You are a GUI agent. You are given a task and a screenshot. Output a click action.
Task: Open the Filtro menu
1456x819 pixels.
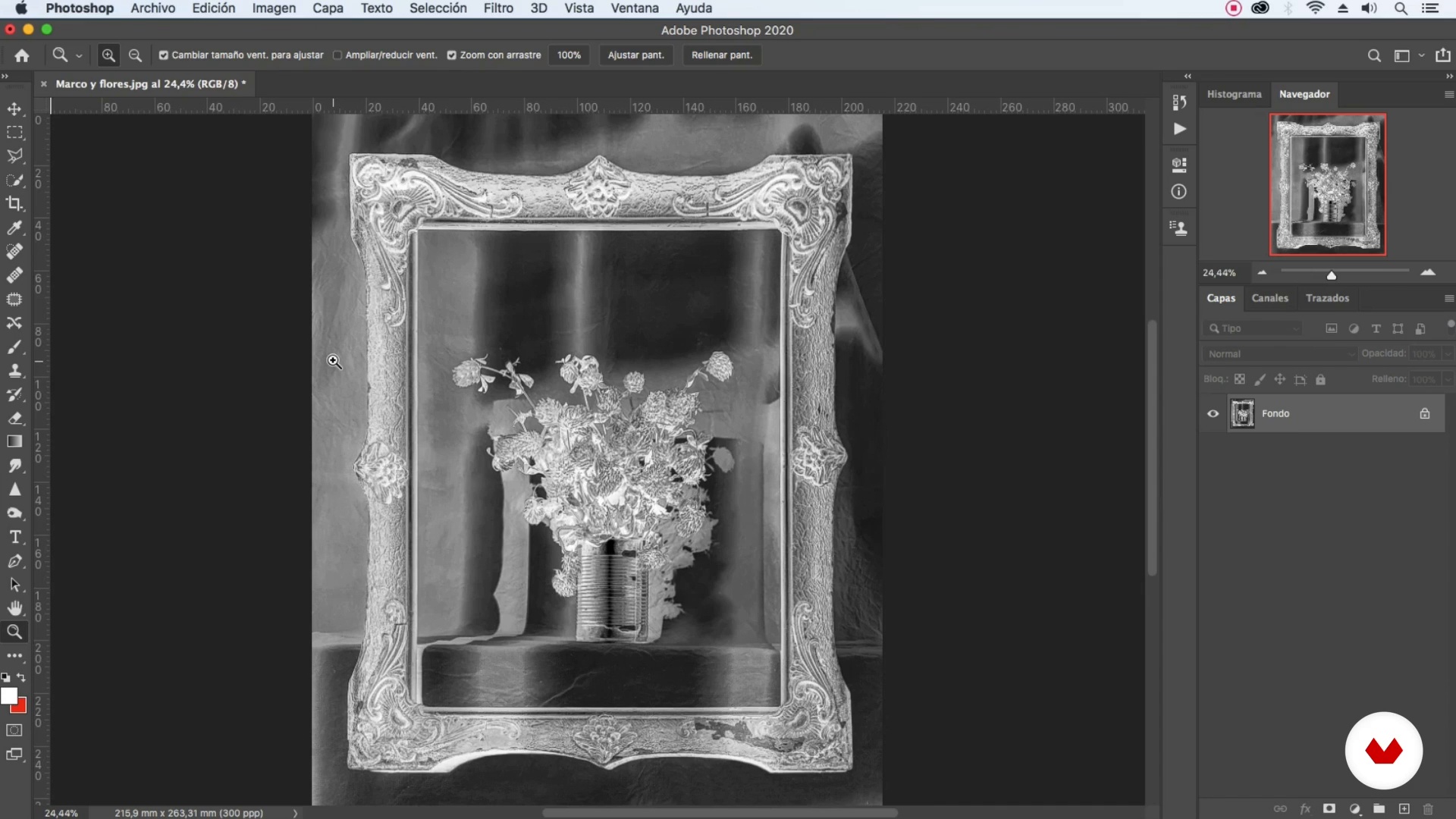click(x=498, y=8)
